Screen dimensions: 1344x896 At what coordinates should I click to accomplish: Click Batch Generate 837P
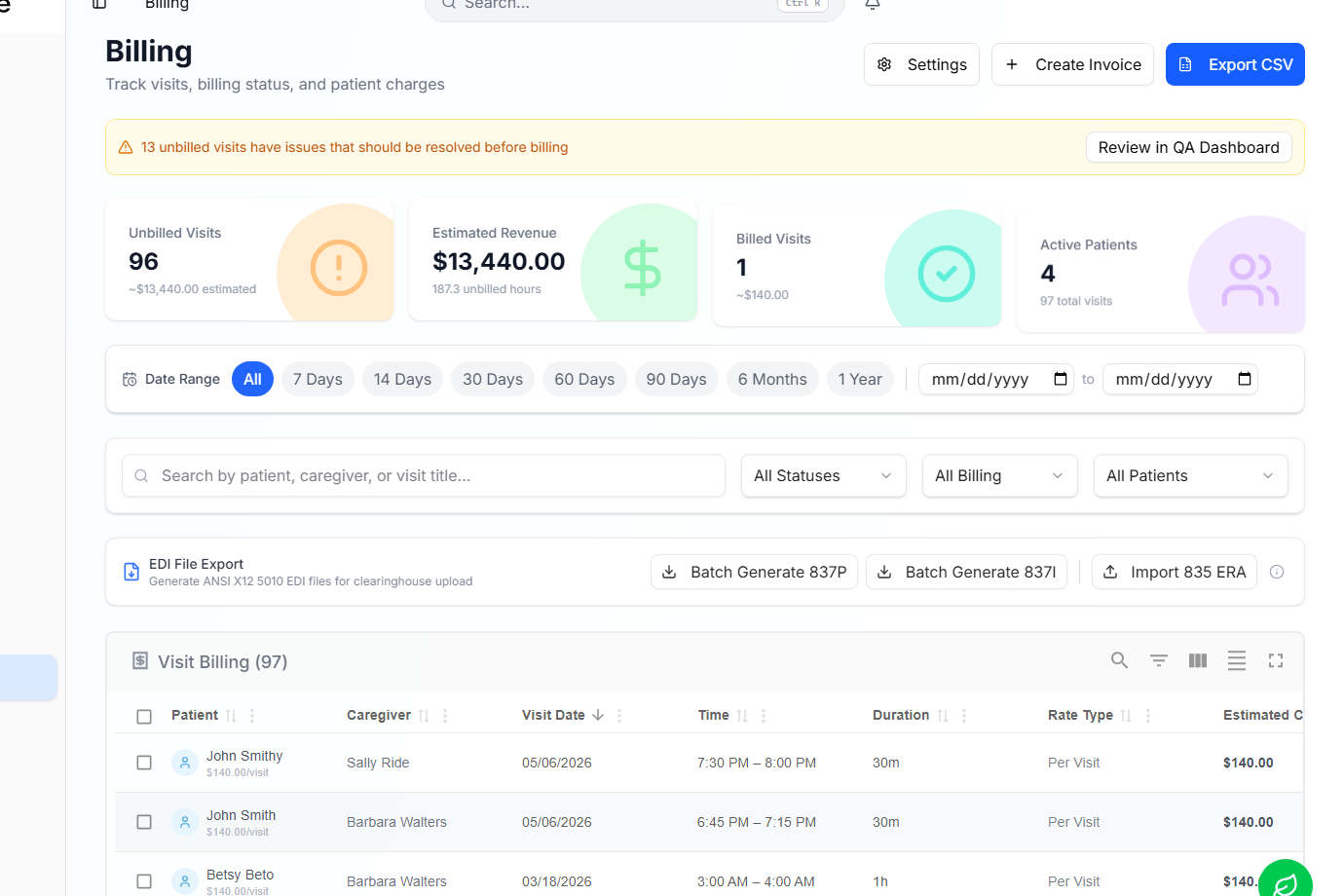tap(754, 572)
